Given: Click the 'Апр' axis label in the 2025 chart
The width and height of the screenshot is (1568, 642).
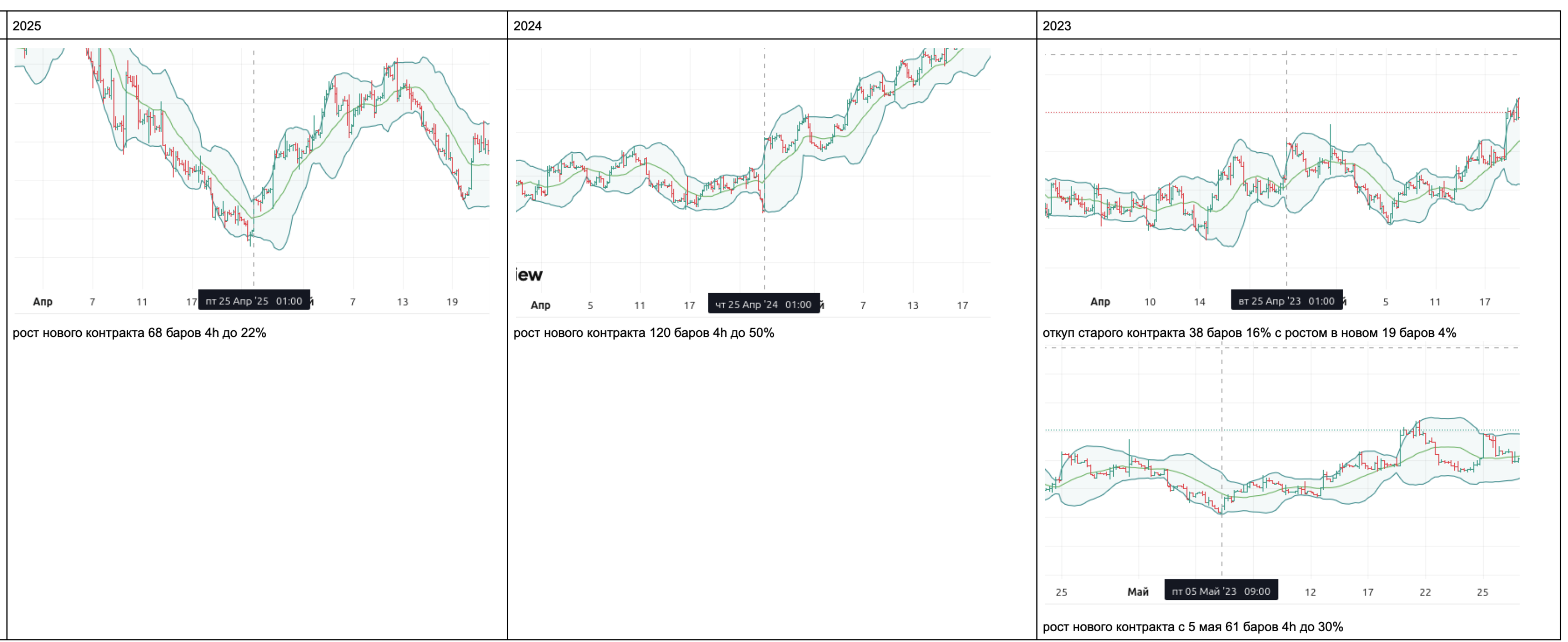Looking at the screenshot, I should (x=43, y=301).
